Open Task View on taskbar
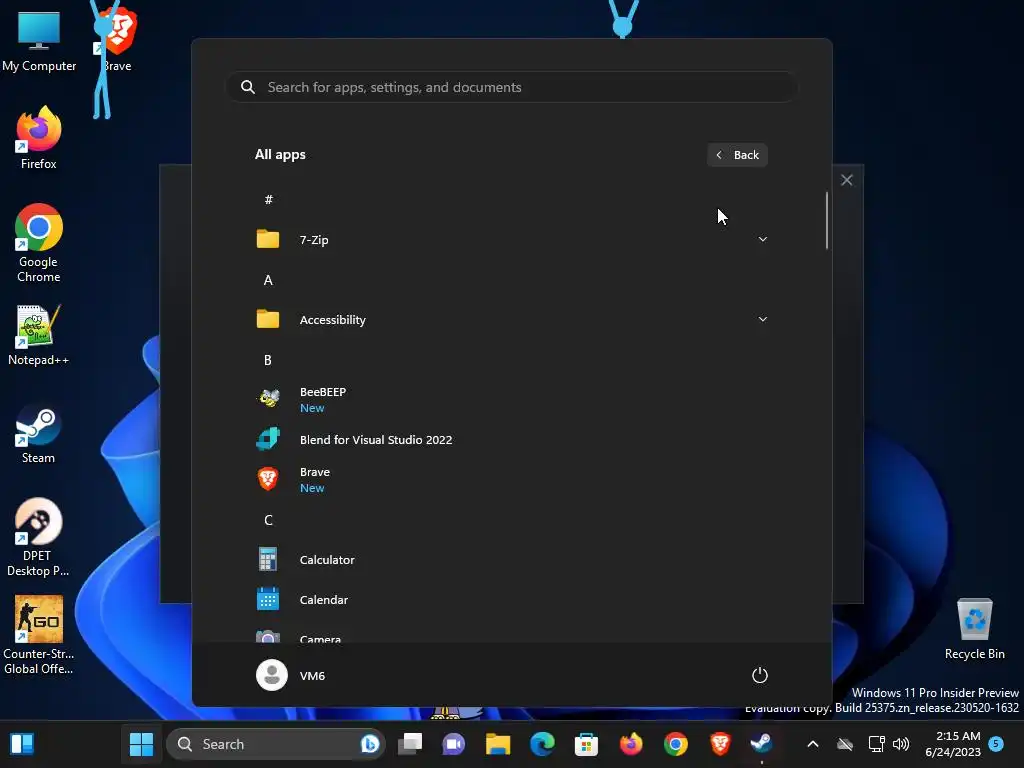The height and width of the screenshot is (768, 1024). coord(410,744)
